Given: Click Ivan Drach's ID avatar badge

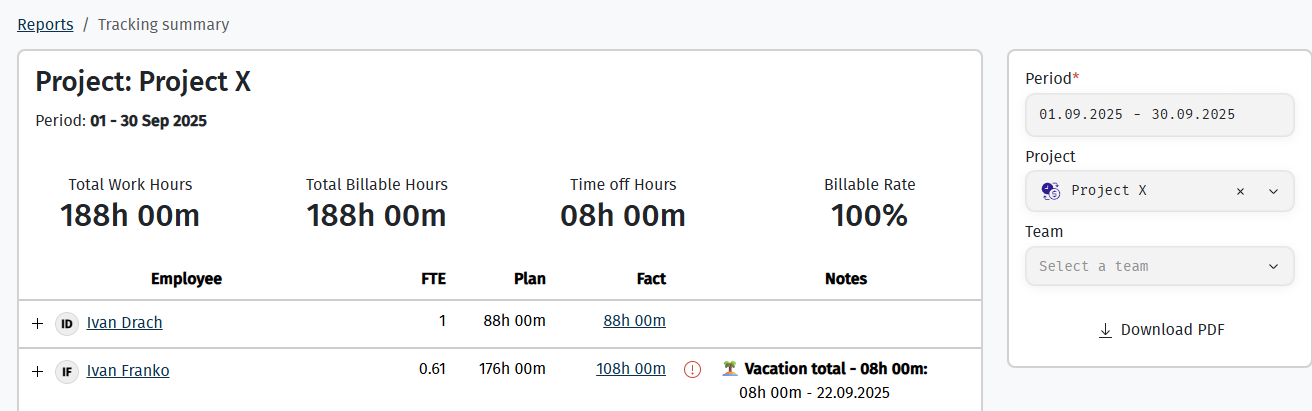Looking at the screenshot, I should (x=67, y=323).
